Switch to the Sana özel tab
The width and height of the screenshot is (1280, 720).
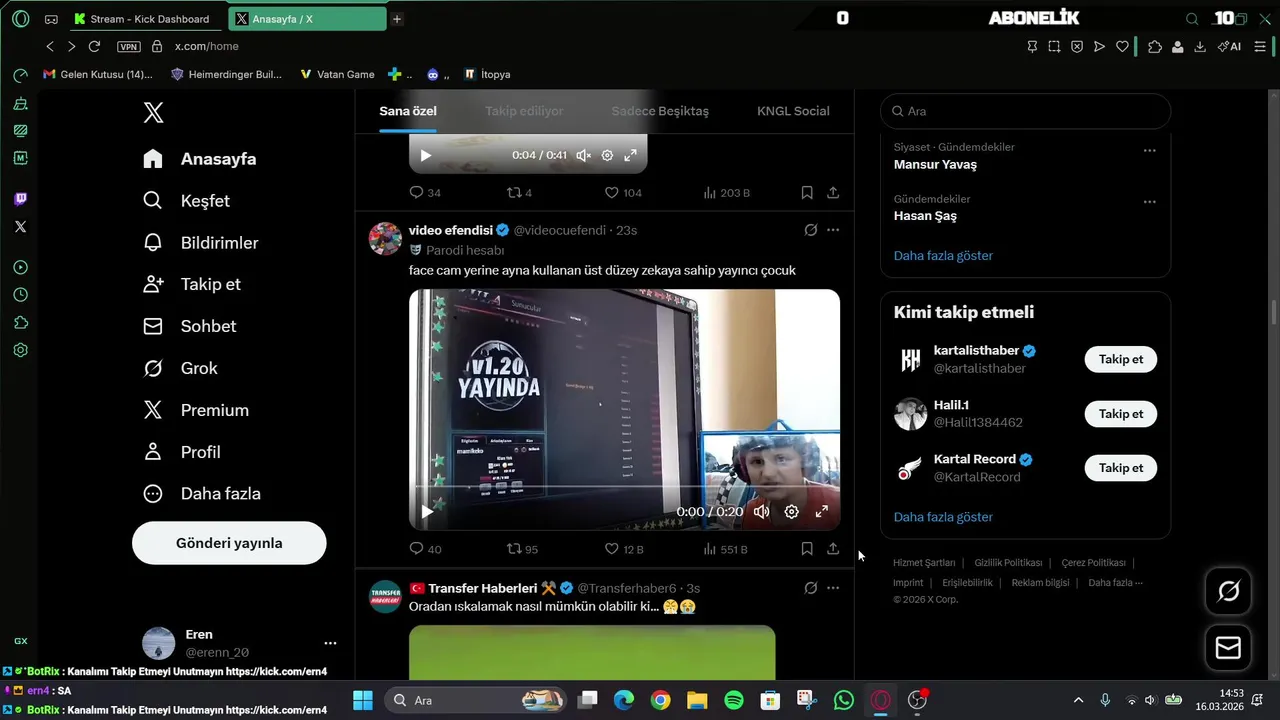click(408, 111)
